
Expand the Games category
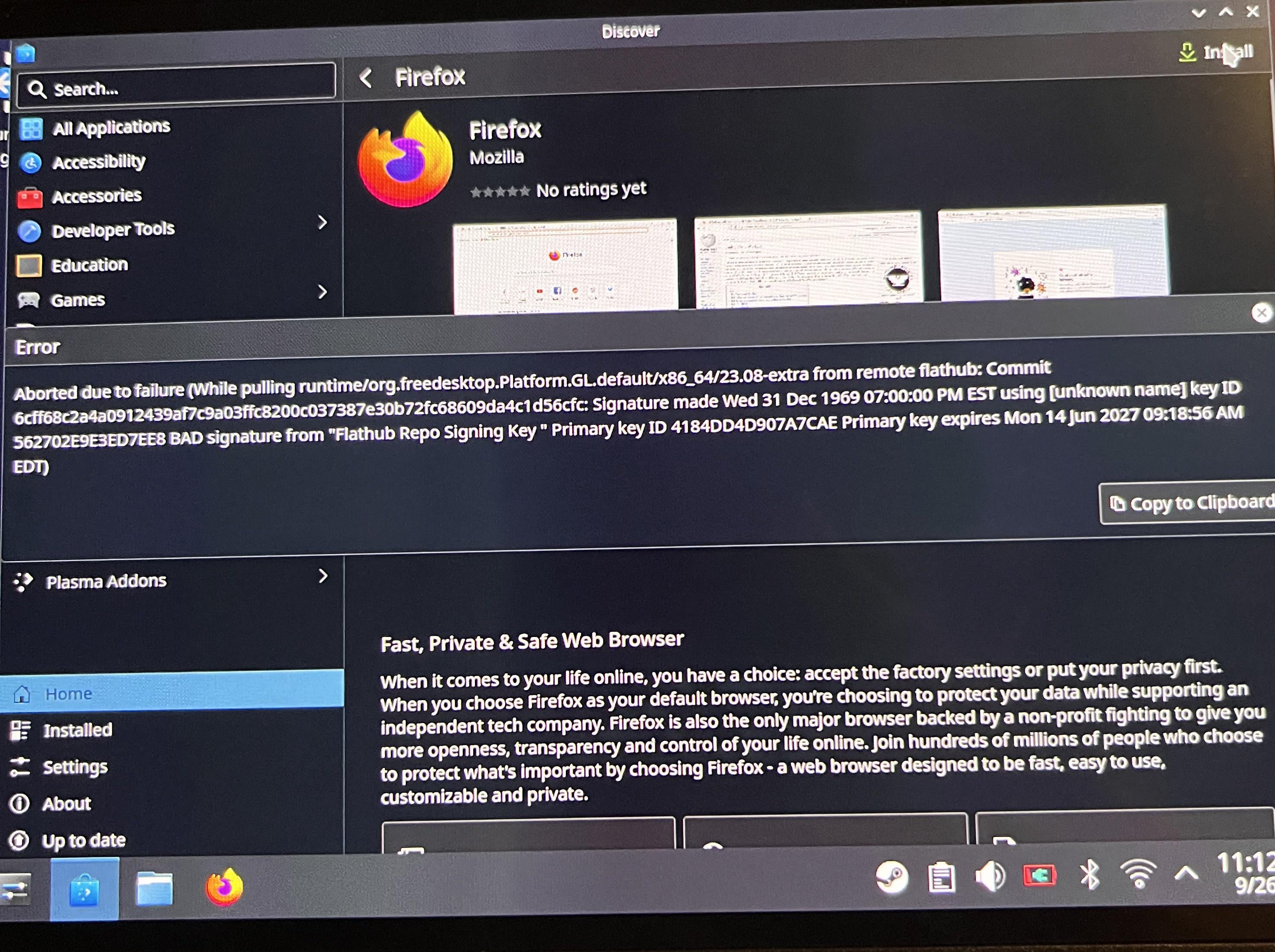point(323,292)
